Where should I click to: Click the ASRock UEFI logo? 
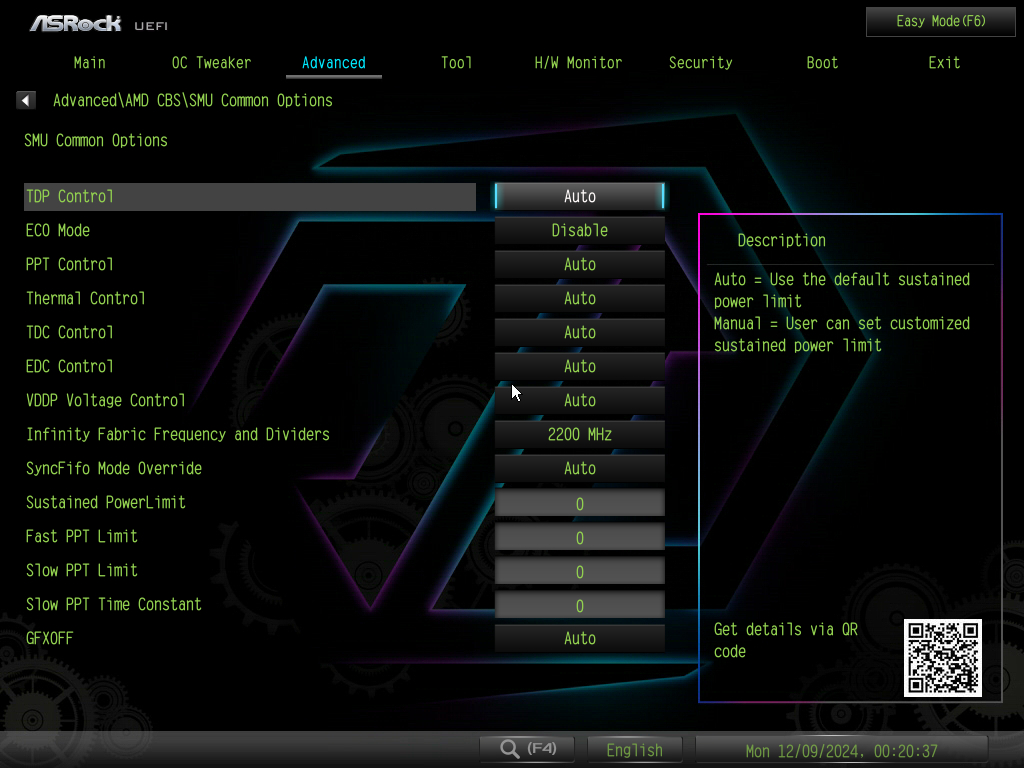(x=99, y=24)
